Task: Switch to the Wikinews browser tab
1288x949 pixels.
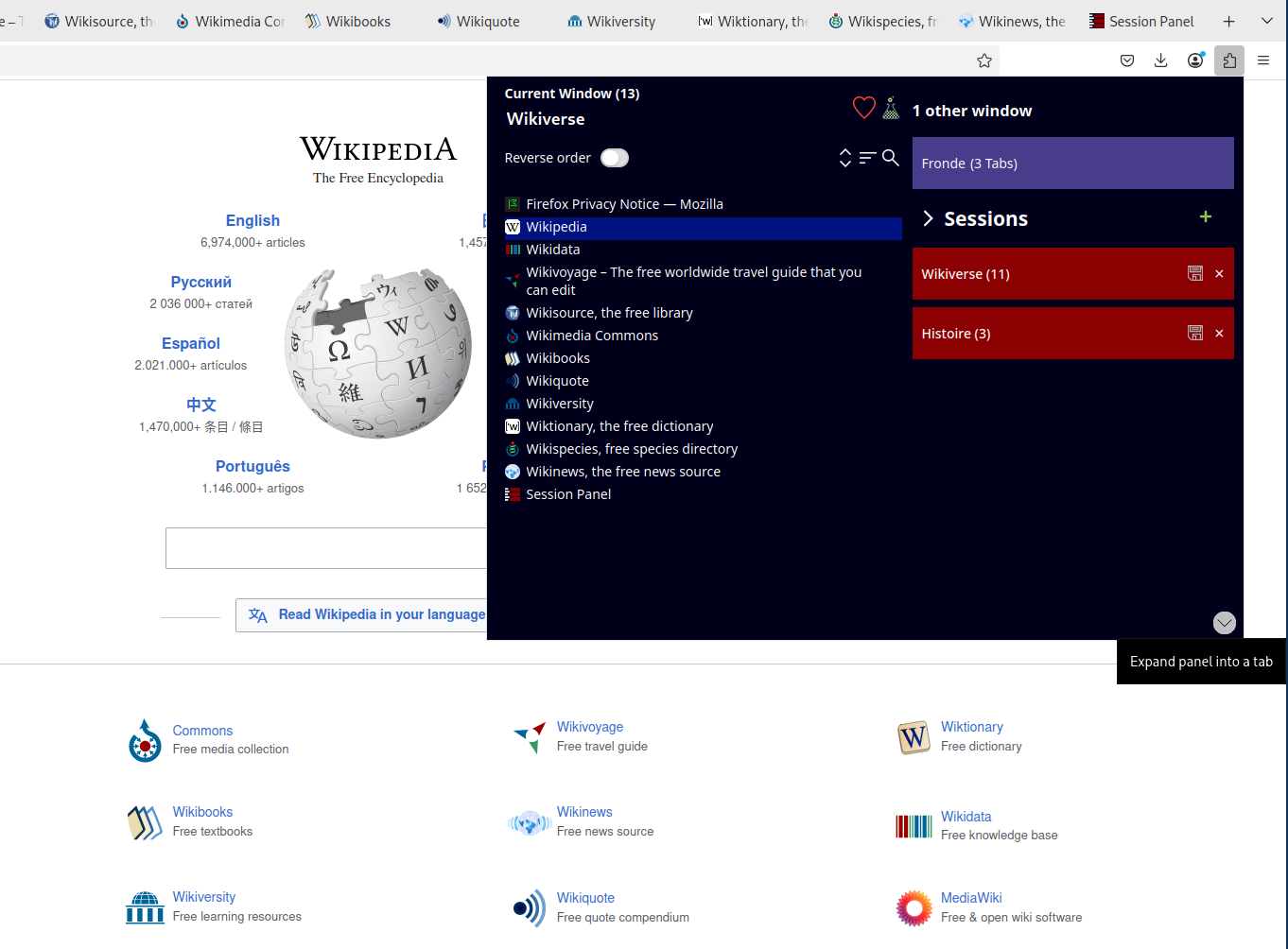Action: 1012,21
